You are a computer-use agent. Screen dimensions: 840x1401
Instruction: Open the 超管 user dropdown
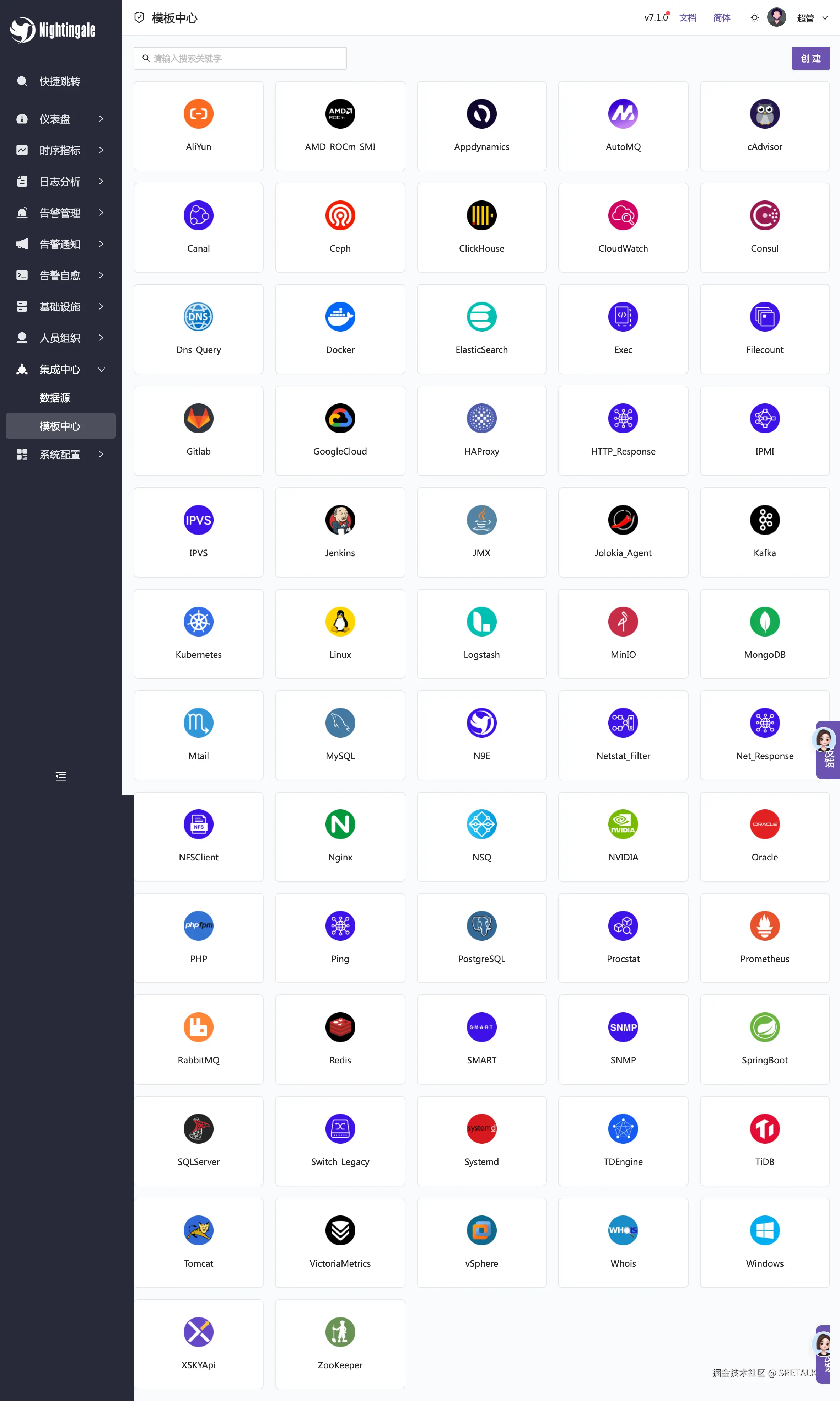pos(811,17)
